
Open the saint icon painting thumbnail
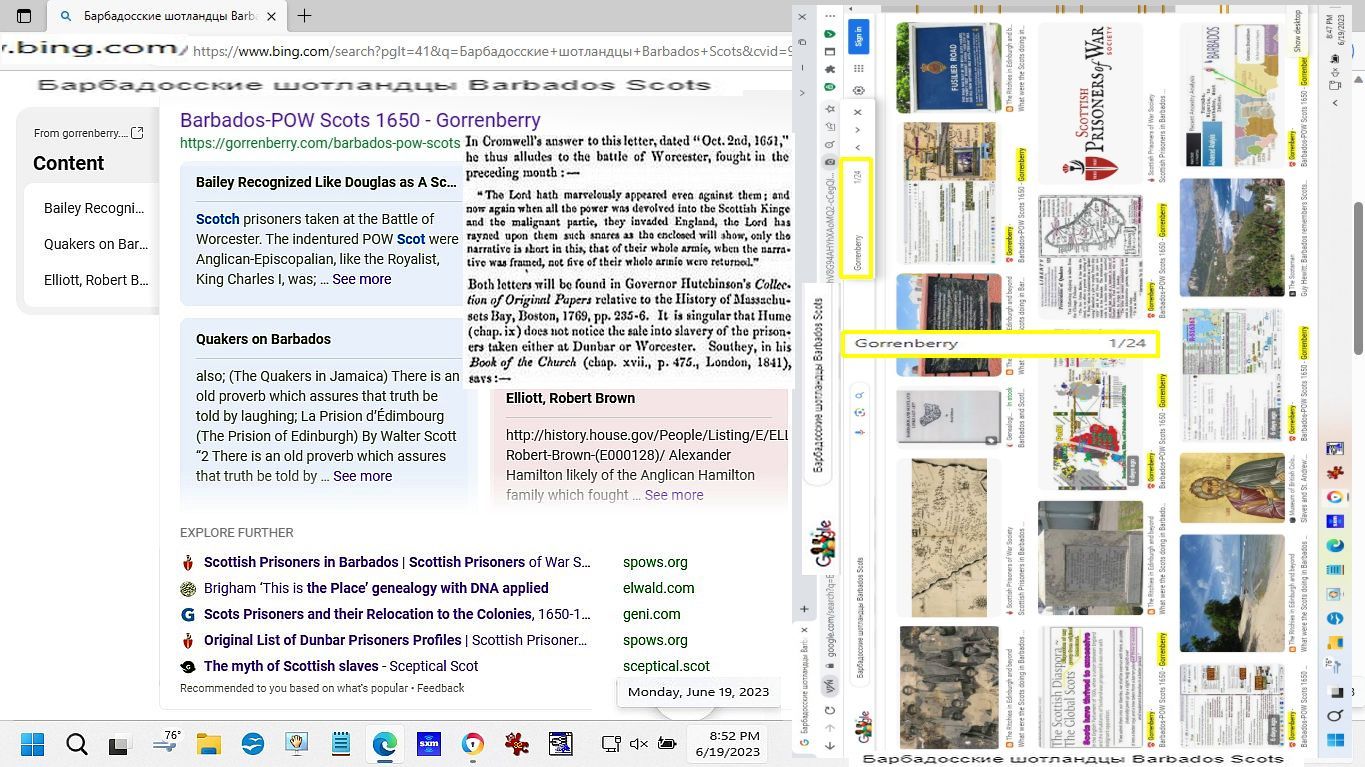[x=1232, y=487]
